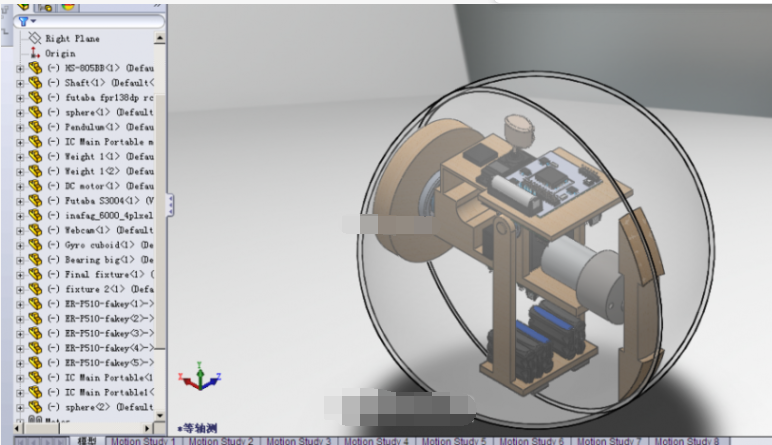Open the Motion Study 3 tab

tap(298, 441)
